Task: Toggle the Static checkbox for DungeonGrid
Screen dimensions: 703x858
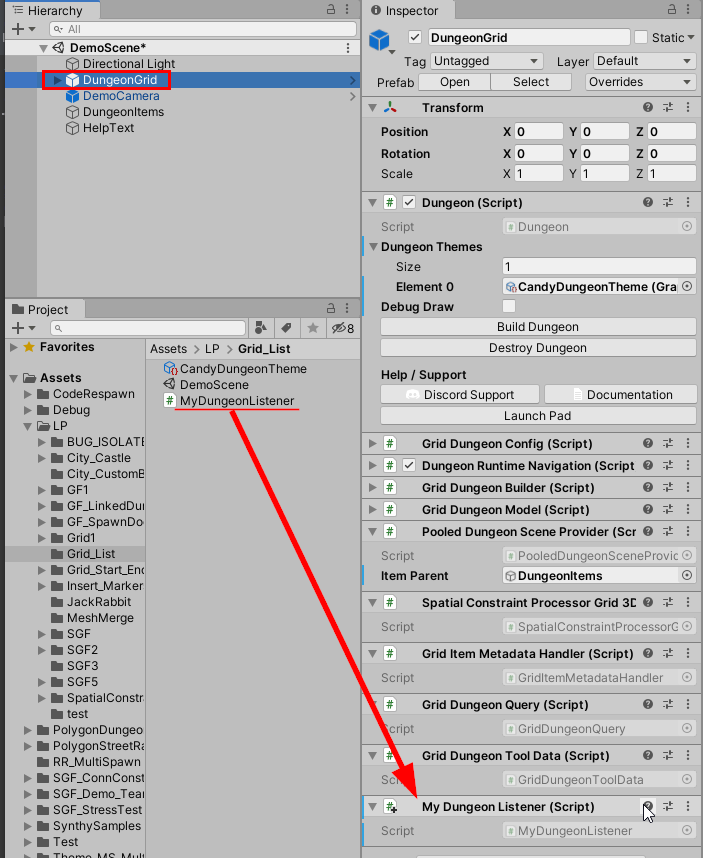Action: point(641,38)
